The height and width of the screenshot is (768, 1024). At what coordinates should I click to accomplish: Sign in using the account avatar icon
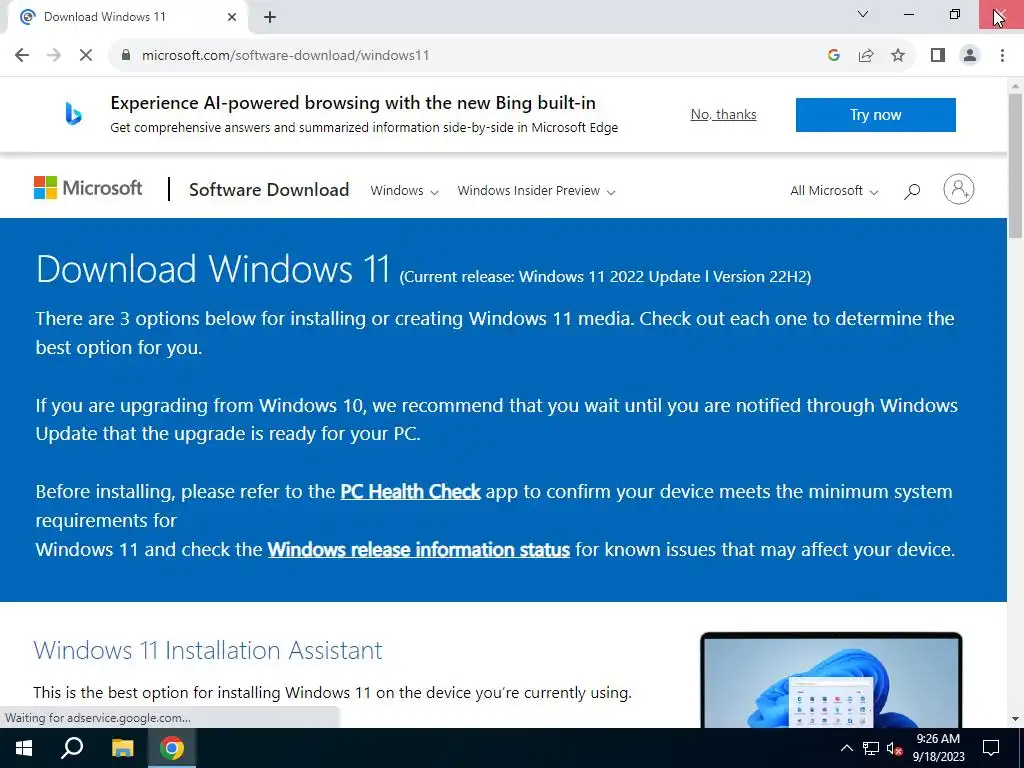(x=959, y=189)
